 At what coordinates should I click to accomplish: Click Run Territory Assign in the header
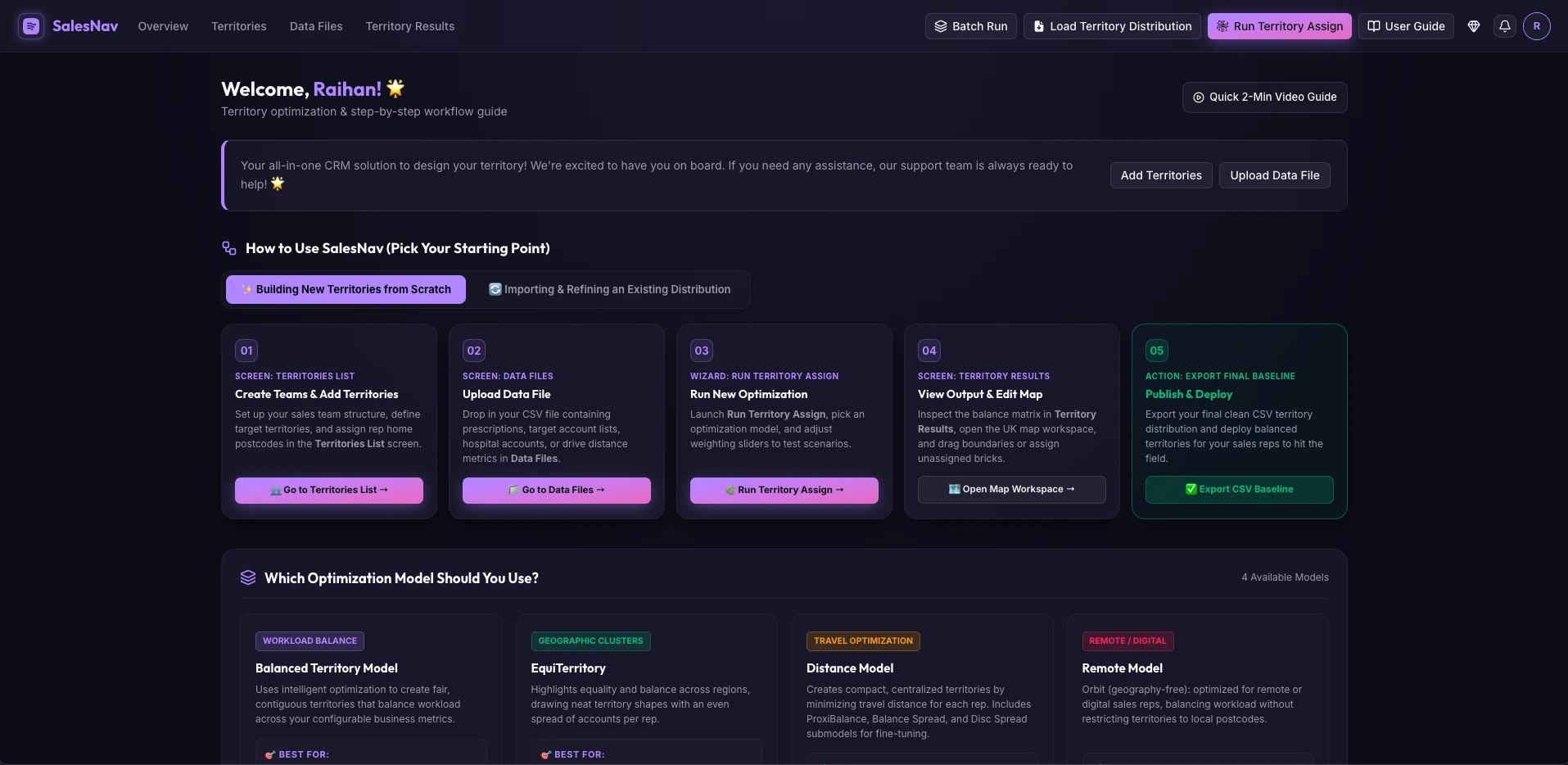(x=1280, y=26)
